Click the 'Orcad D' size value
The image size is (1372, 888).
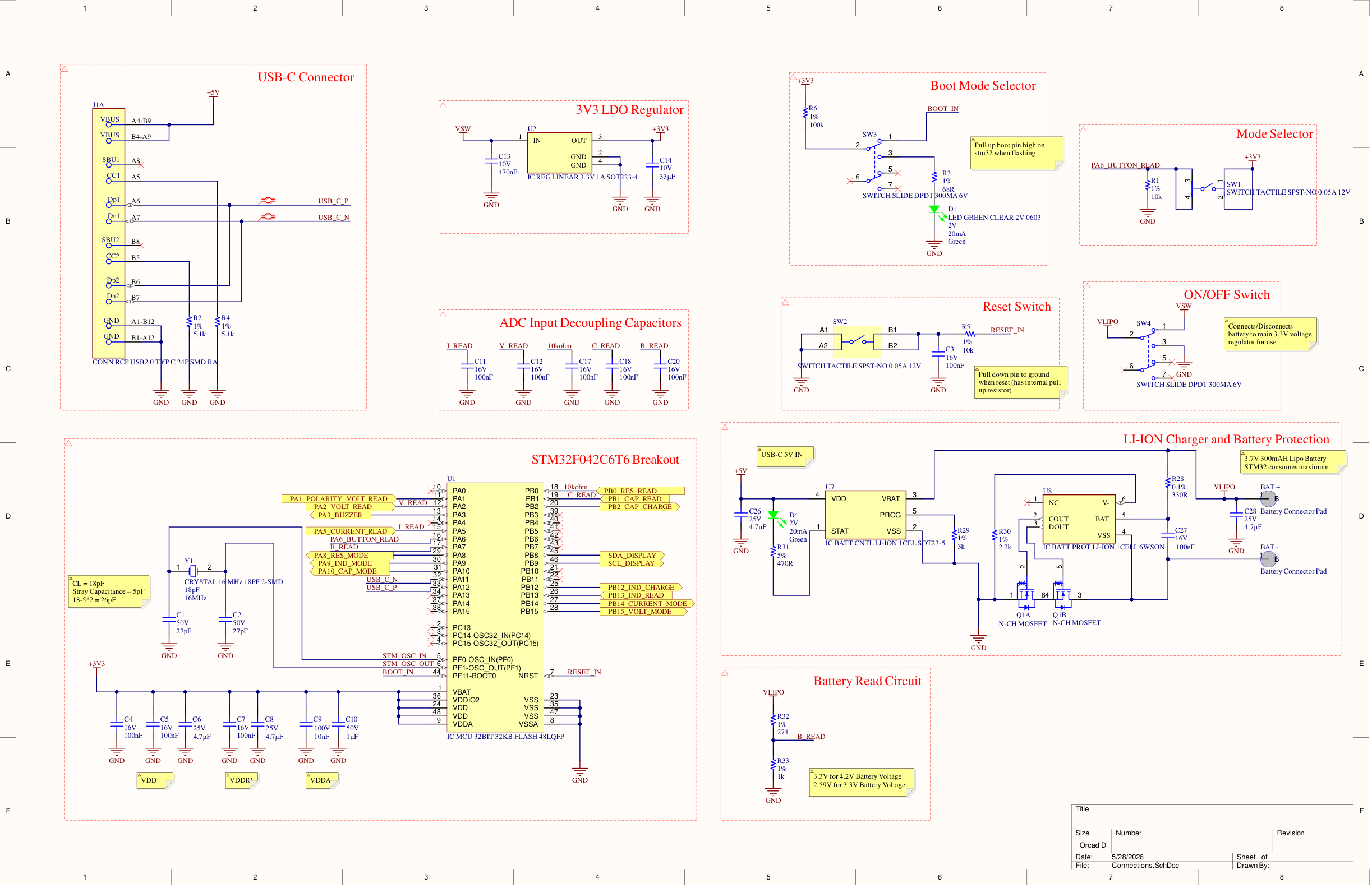click(x=1093, y=845)
